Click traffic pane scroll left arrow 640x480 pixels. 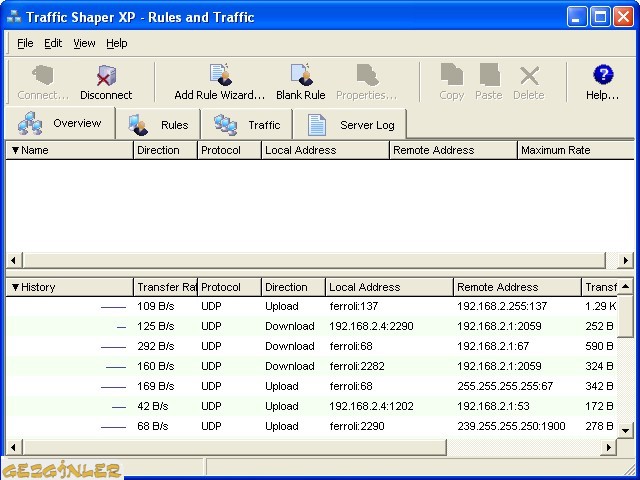click(x=13, y=447)
